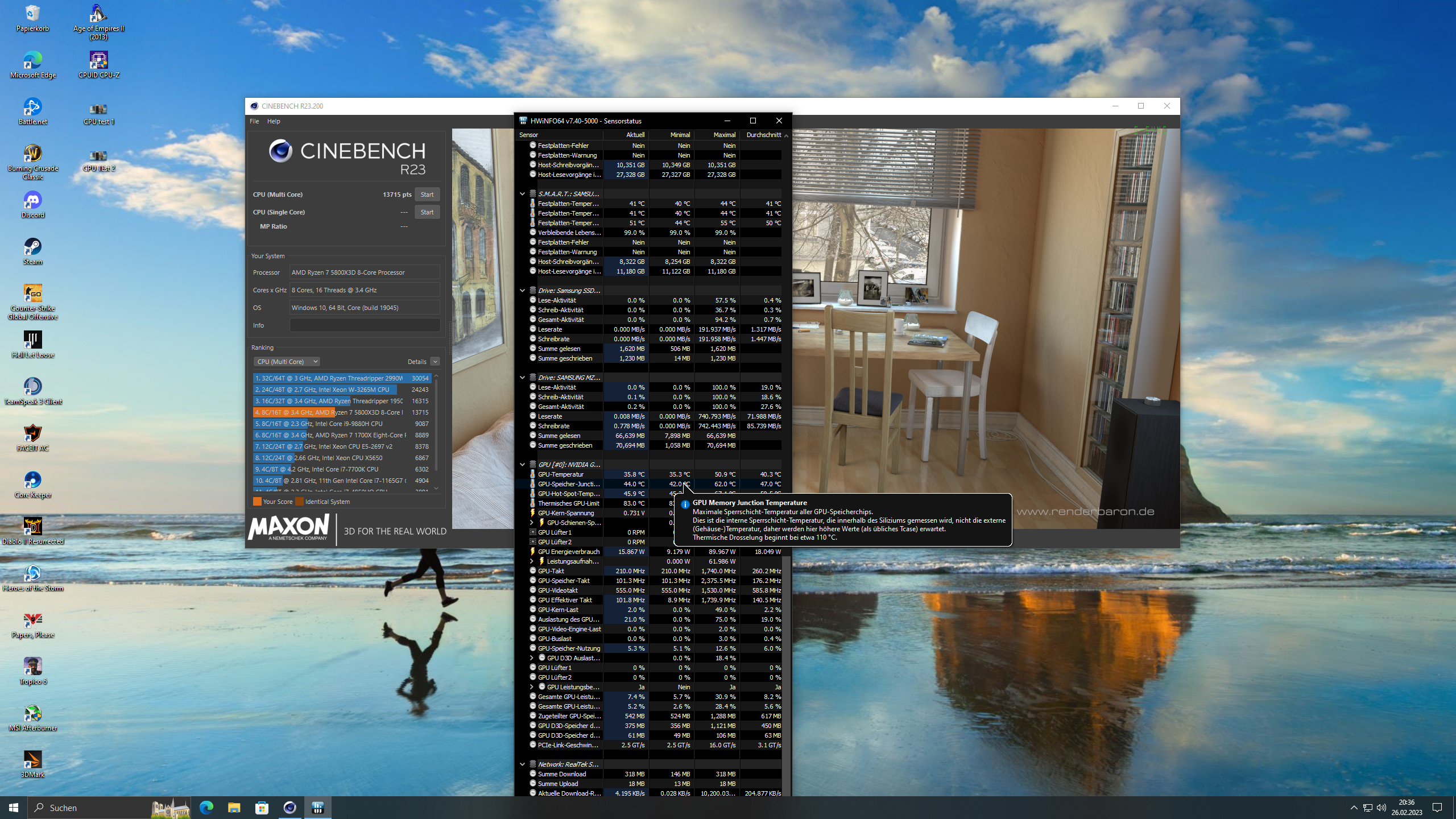1456x819 pixels.
Task: Click the Cinebench icon in the taskbar
Action: (x=289, y=807)
